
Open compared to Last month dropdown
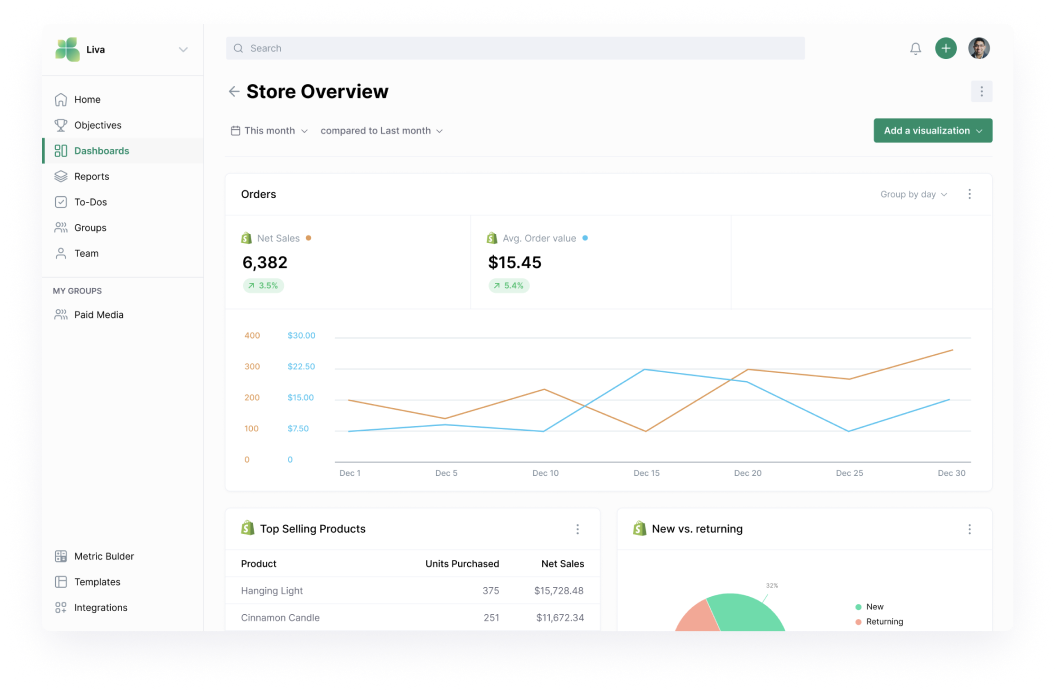[x=381, y=131]
